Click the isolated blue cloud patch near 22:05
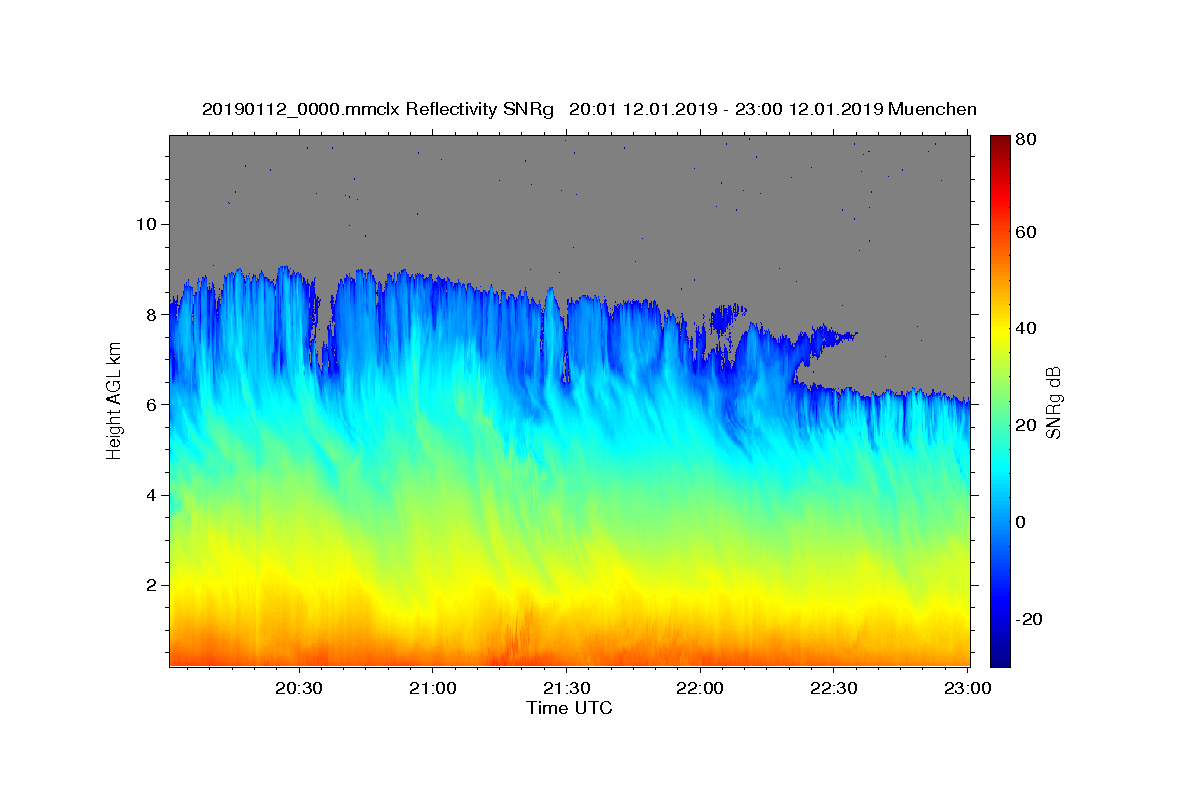 (728, 318)
